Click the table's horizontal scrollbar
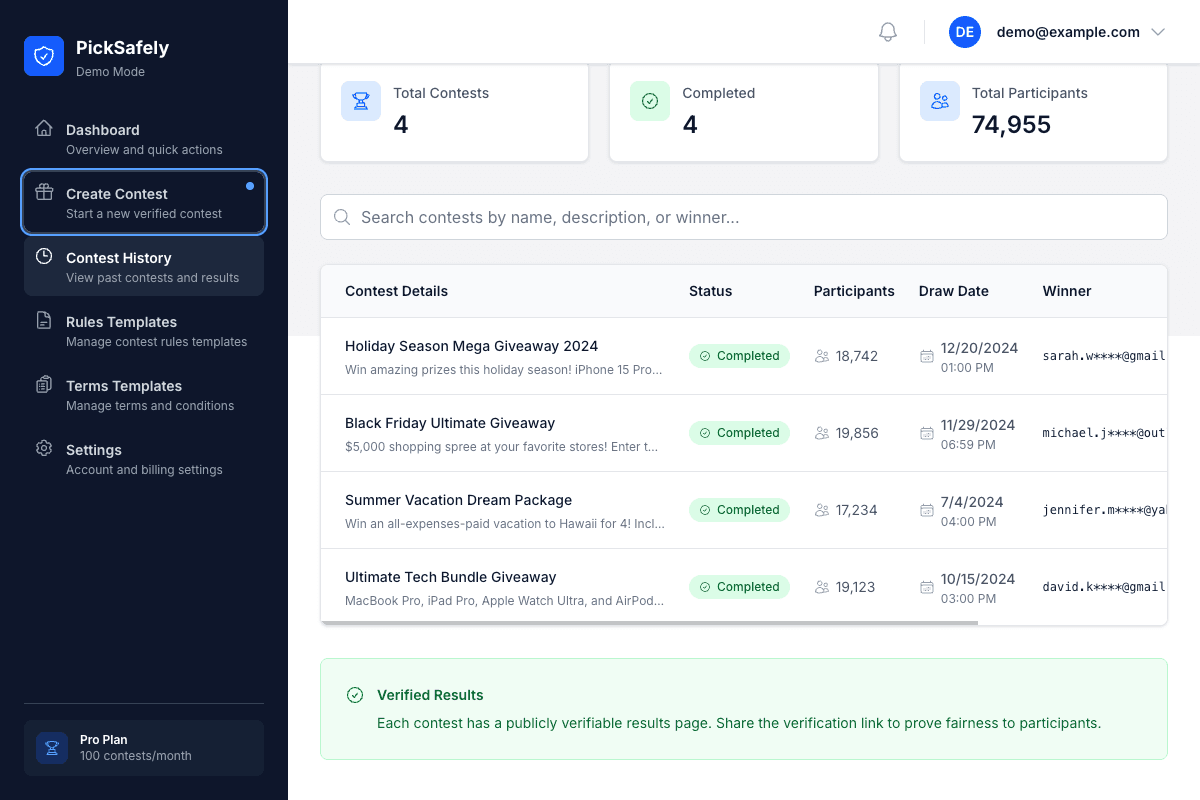Viewport: 1200px width, 800px height. point(650,623)
